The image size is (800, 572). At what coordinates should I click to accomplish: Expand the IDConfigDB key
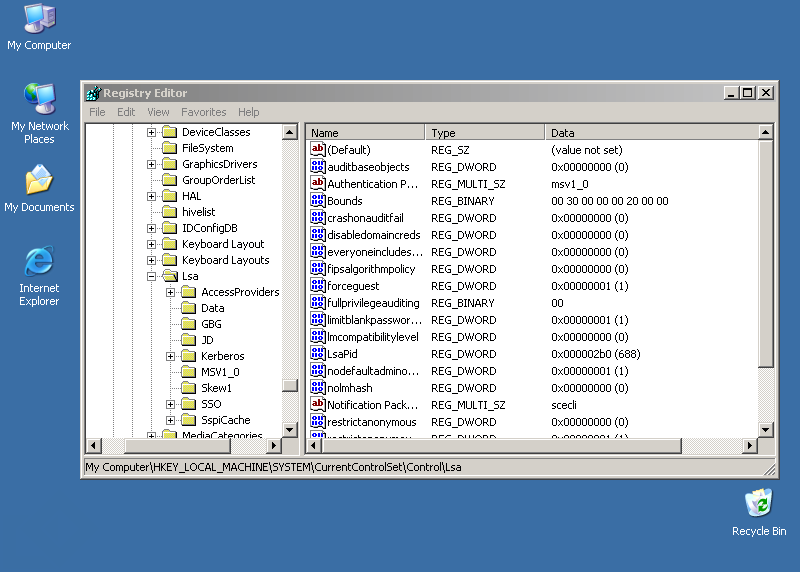coord(152,228)
